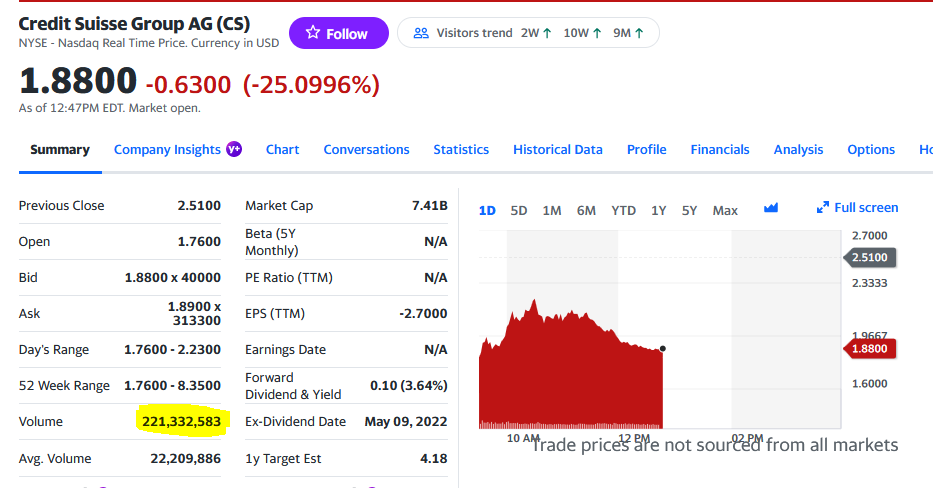Click the Avg. Volume value 22,209,886
This screenshot has width=933, height=488.
(x=186, y=459)
